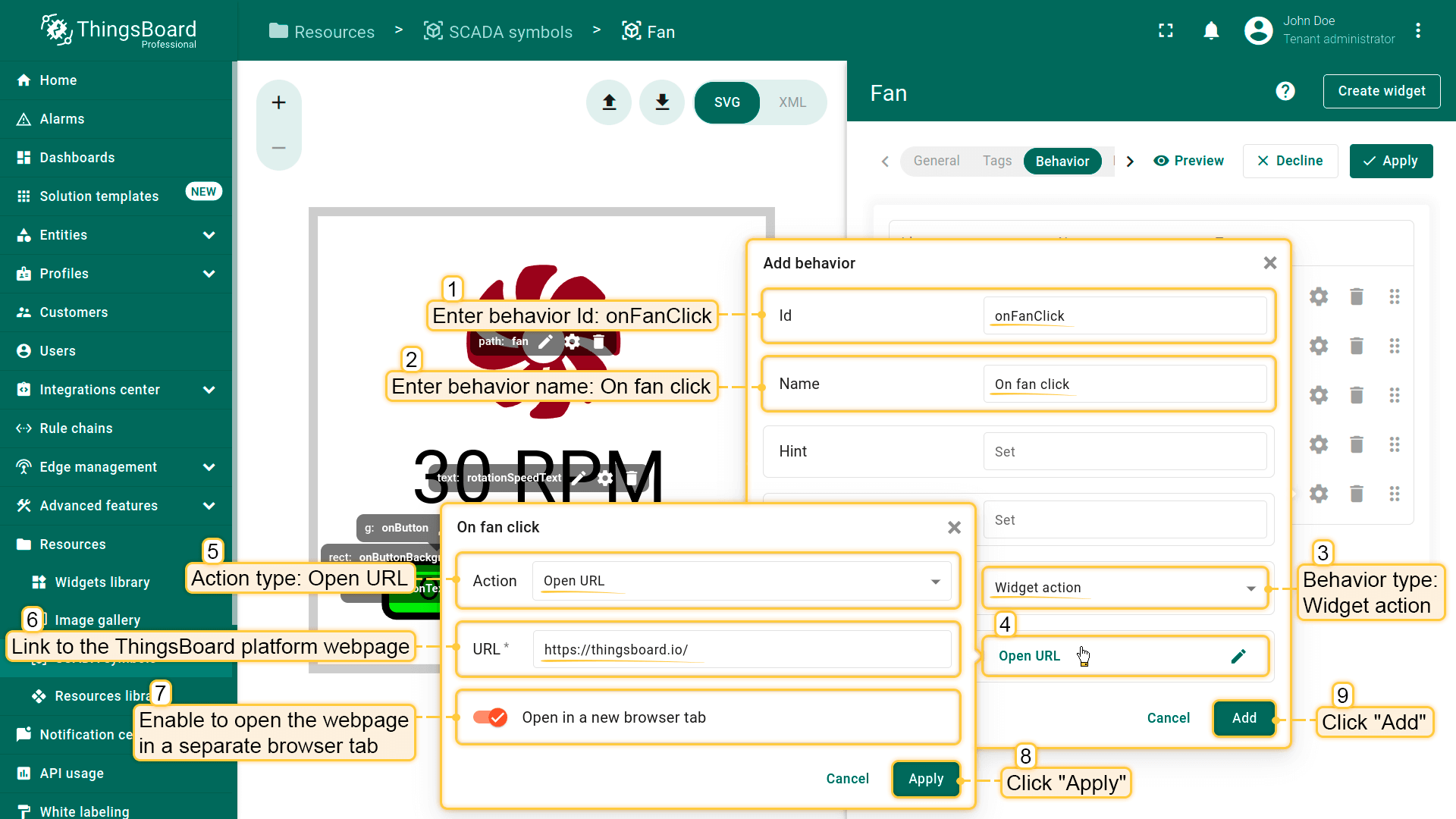Open first behavior row gear settings
This screenshot has height=819, width=1456.
coord(1319,297)
